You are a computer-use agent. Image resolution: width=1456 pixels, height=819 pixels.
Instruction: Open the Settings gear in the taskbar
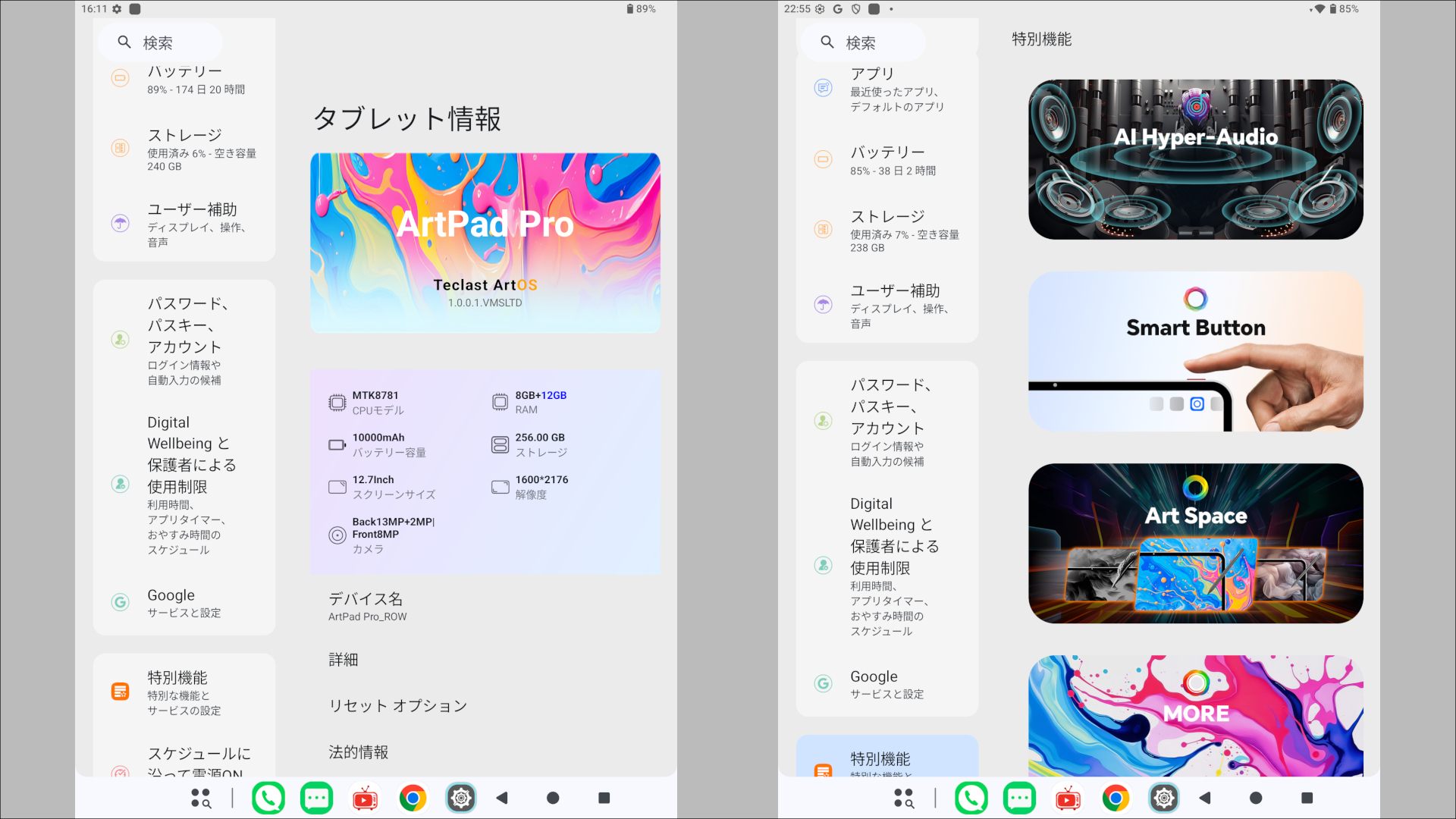pyautogui.click(x=461, y=798)
